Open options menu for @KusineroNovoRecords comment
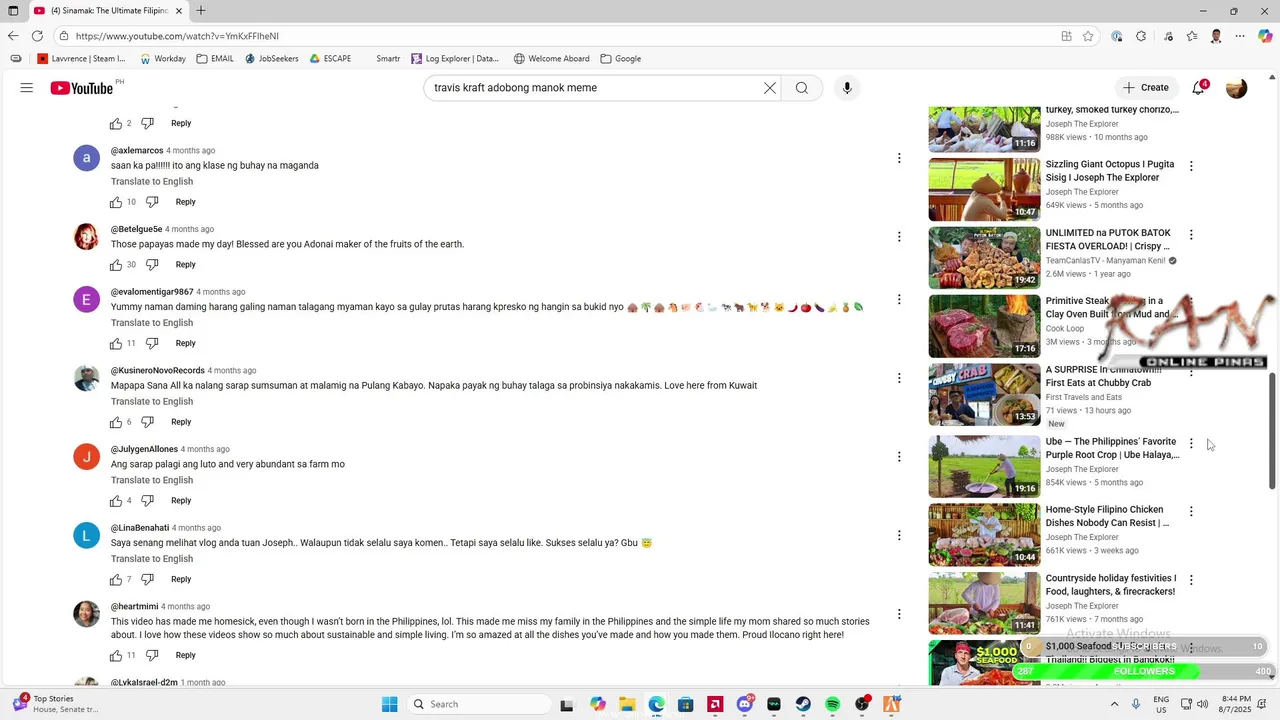1280x720 pixels. click(x=899, y=378)
